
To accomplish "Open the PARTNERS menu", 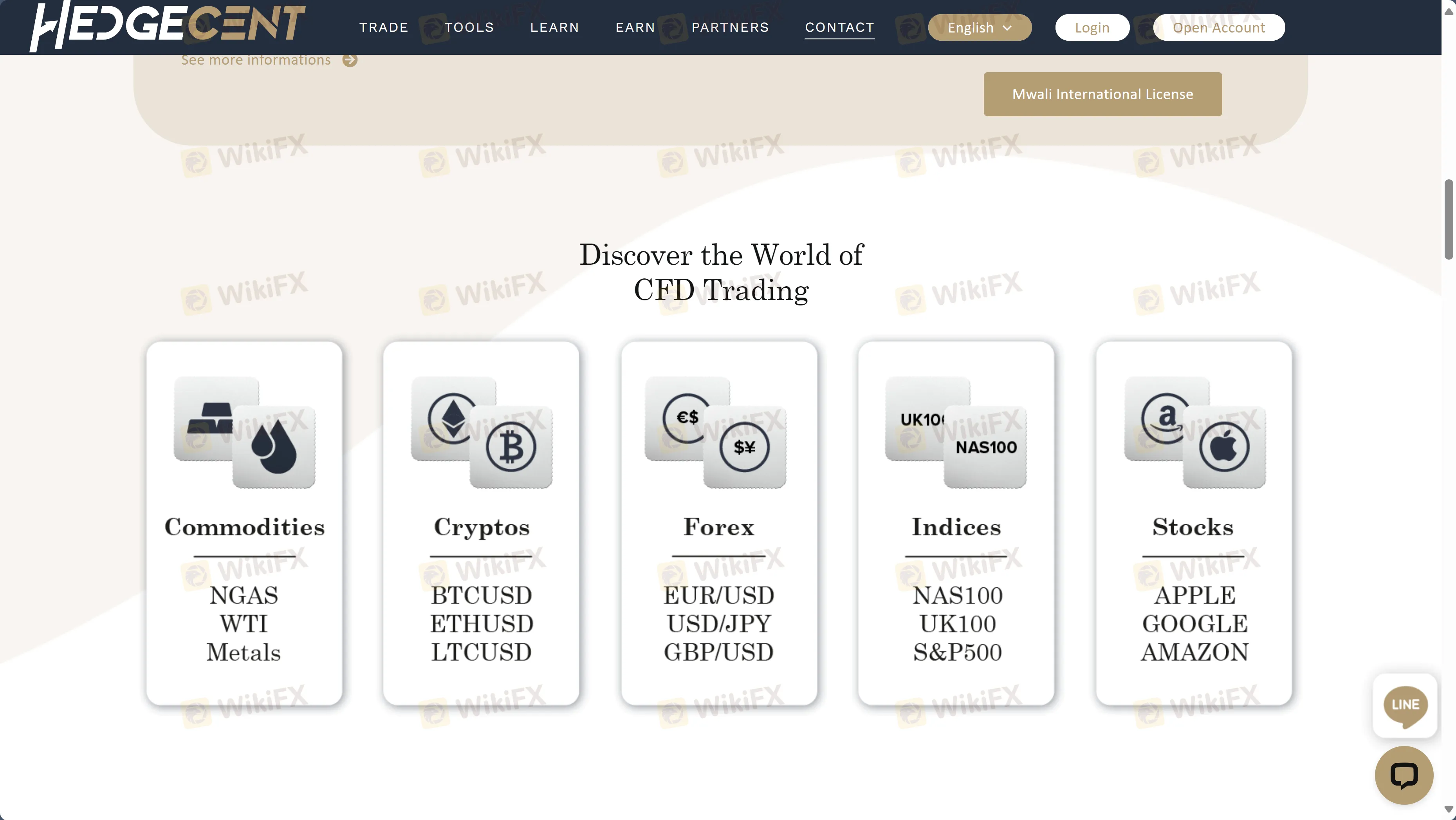I will 730,27.
